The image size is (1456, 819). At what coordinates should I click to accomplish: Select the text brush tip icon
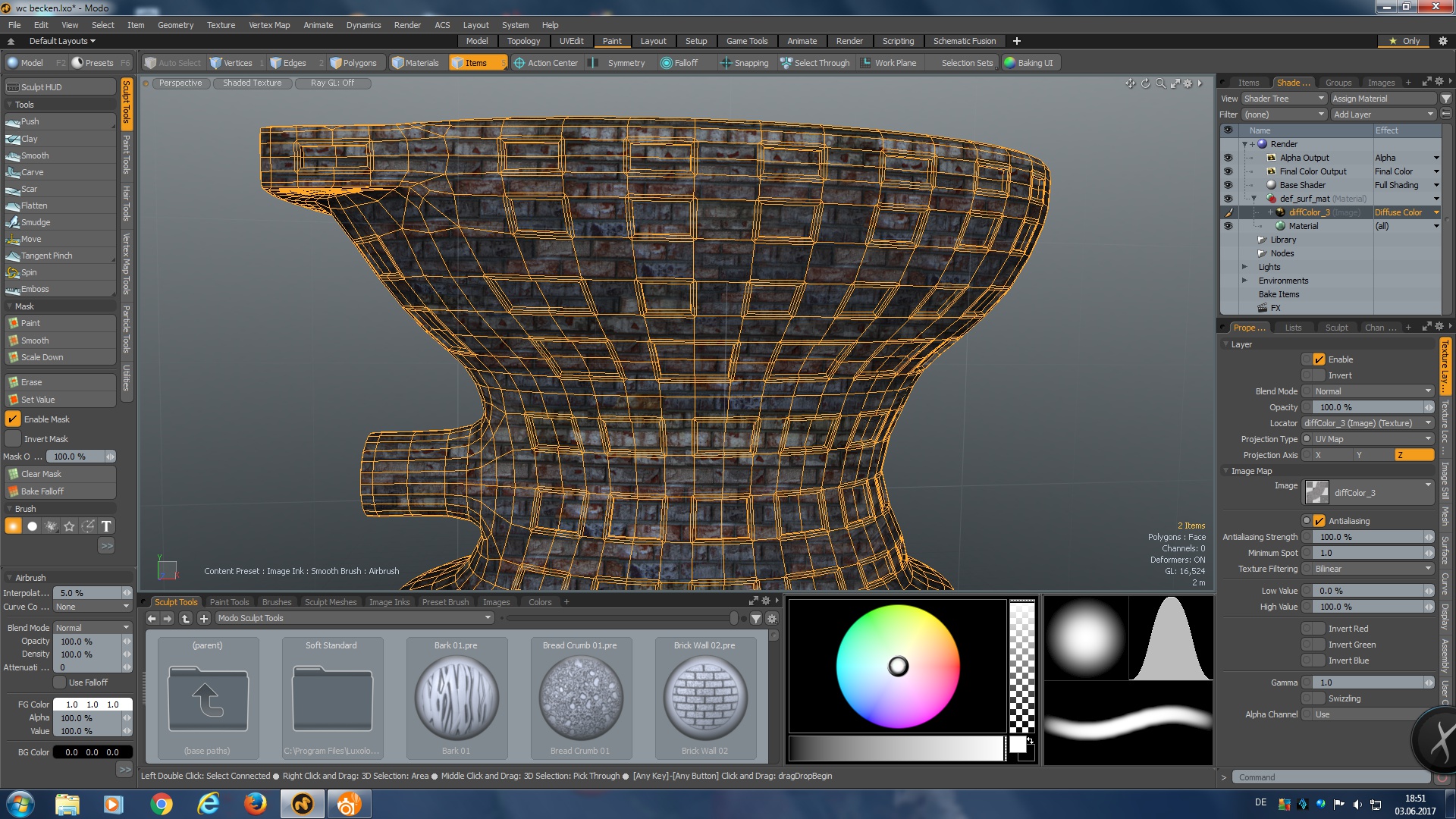point(106,526)
